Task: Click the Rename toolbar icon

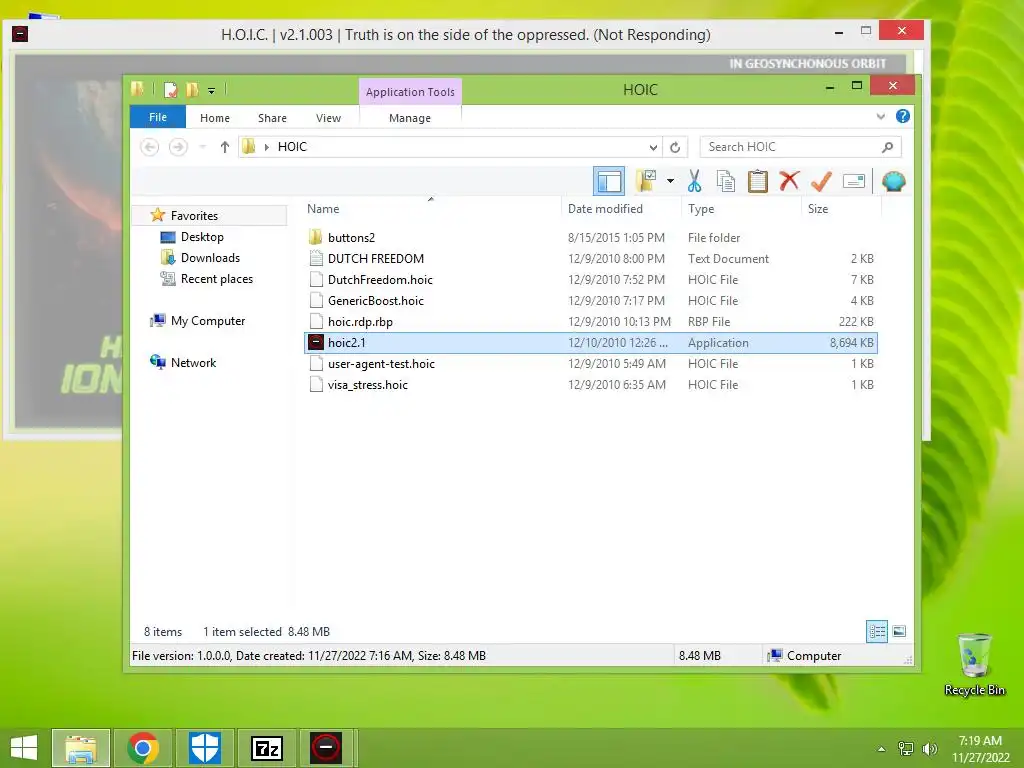Action: [854, 181]
